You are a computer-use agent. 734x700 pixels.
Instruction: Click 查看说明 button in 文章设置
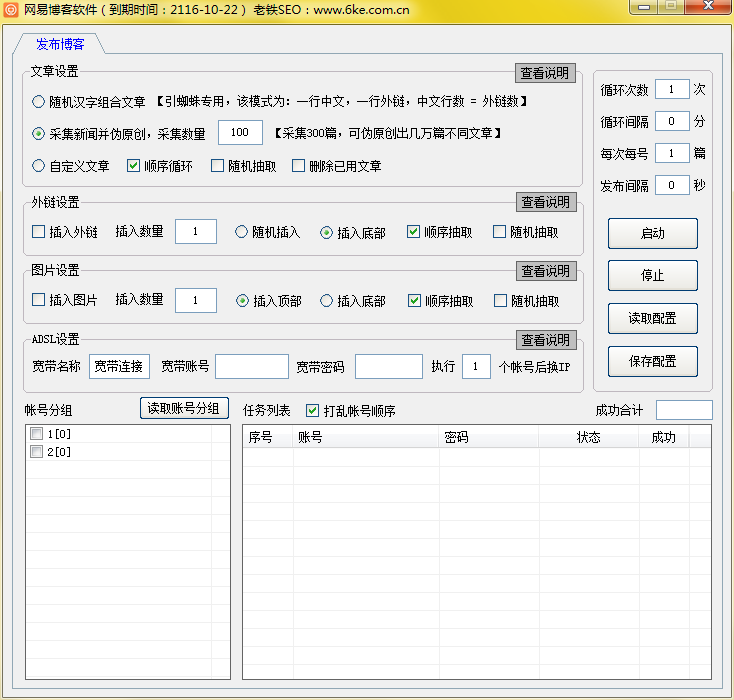[546, 73]
